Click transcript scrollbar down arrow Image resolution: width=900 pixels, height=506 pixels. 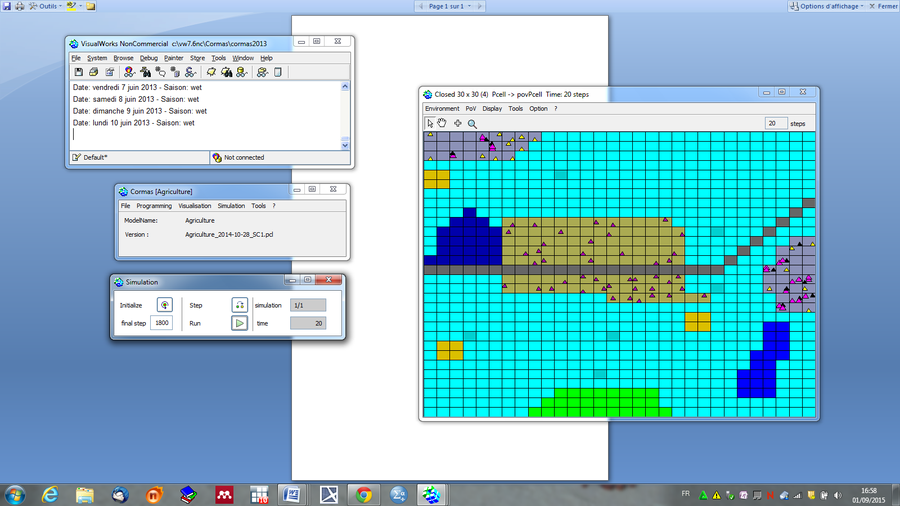345,145
